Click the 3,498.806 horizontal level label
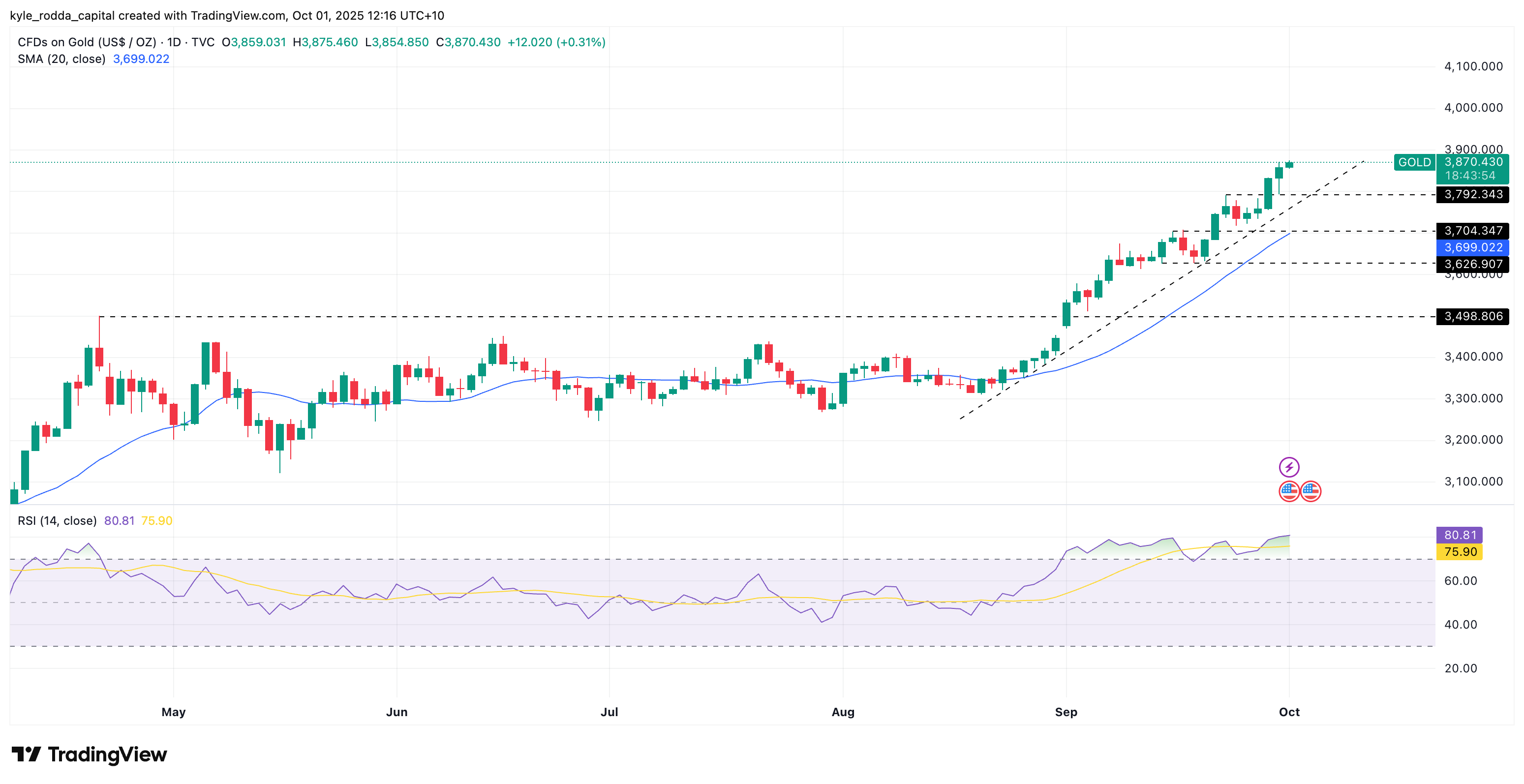The width and height of the screenshot is (1524, 784). [1473, 316]
